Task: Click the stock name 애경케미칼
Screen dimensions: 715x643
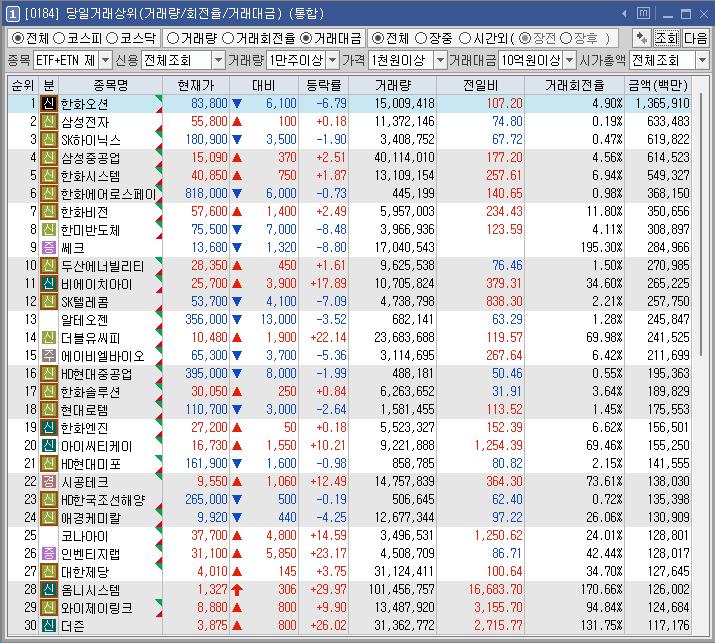Action: pyautogui.click(x=91, y=518)
